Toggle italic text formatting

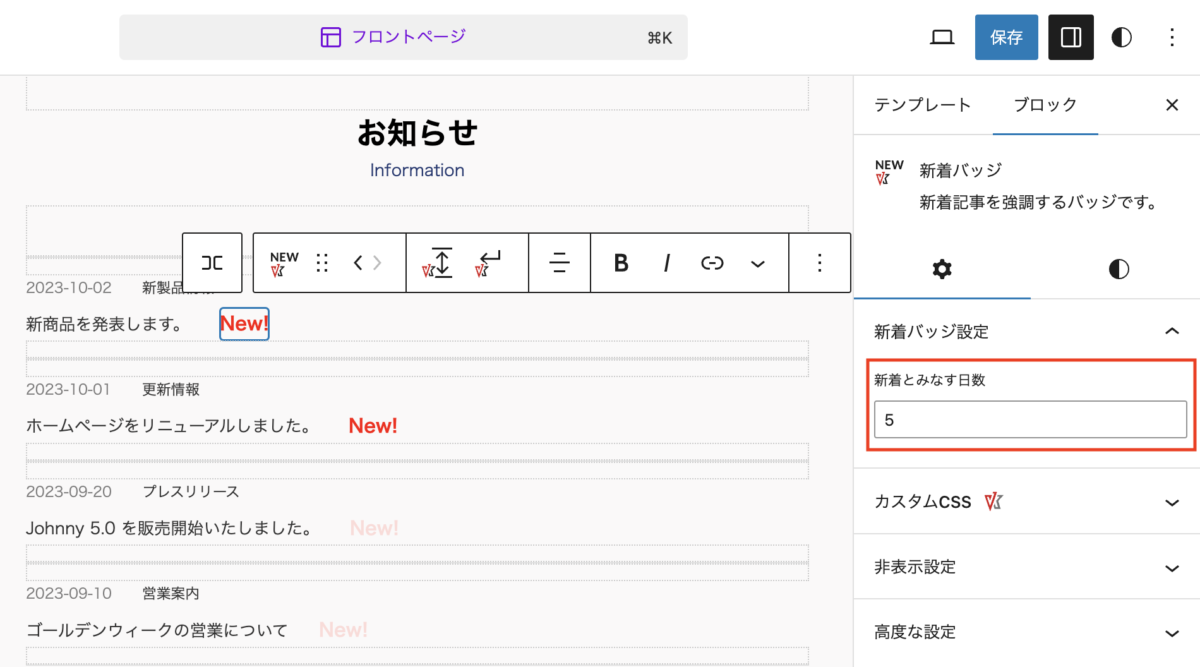(667, 263)
